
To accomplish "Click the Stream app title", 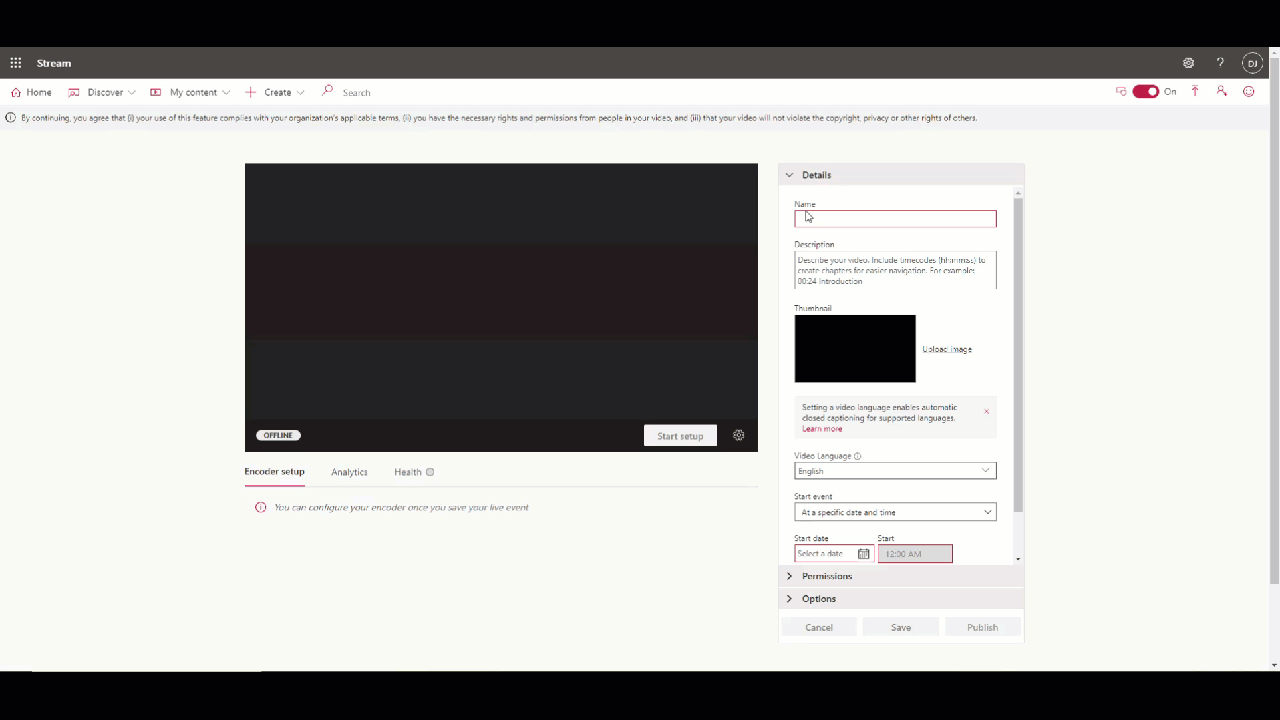I will coord(54,63).
